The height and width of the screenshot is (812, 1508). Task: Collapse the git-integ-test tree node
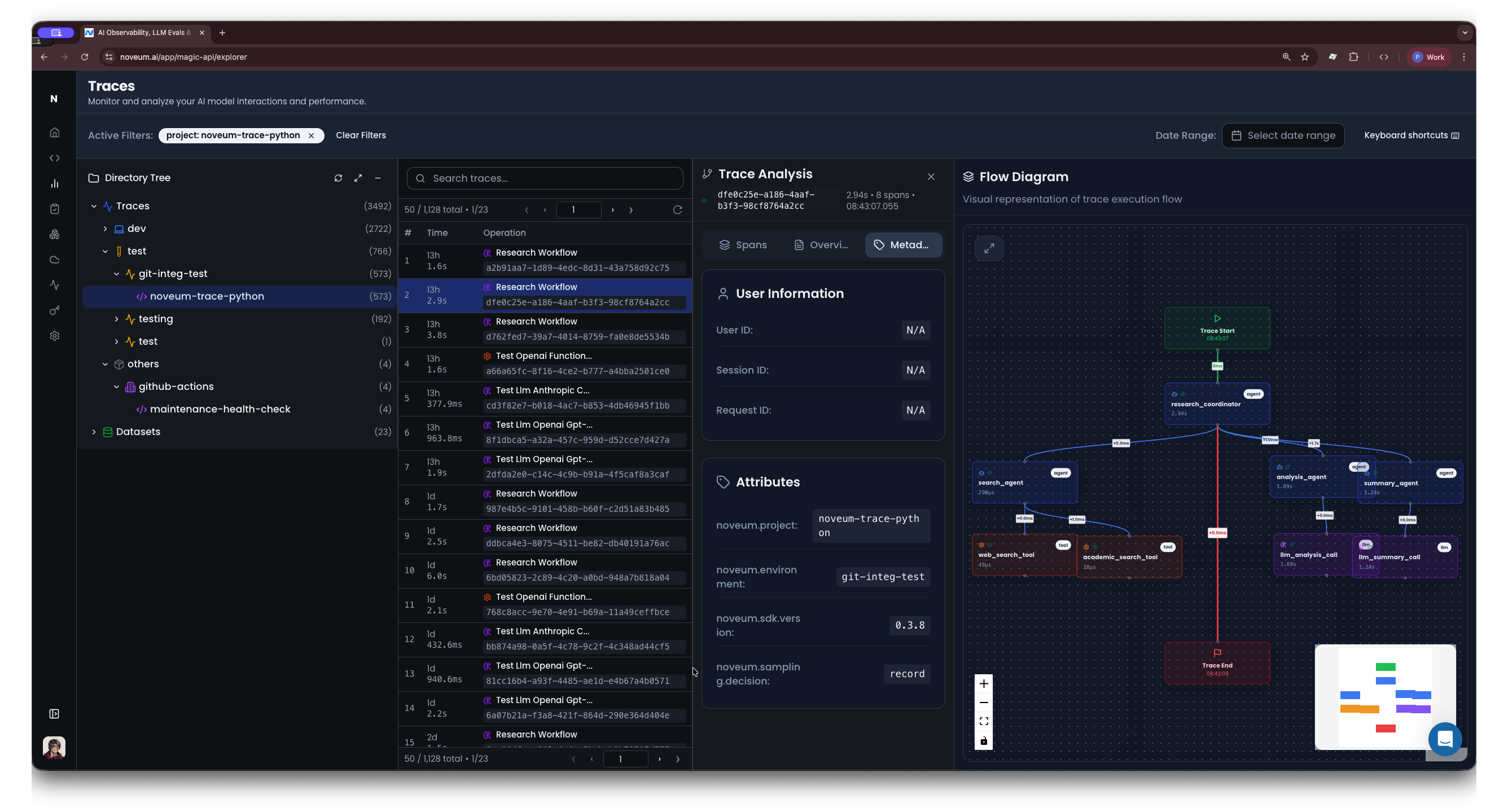point(116,274)
